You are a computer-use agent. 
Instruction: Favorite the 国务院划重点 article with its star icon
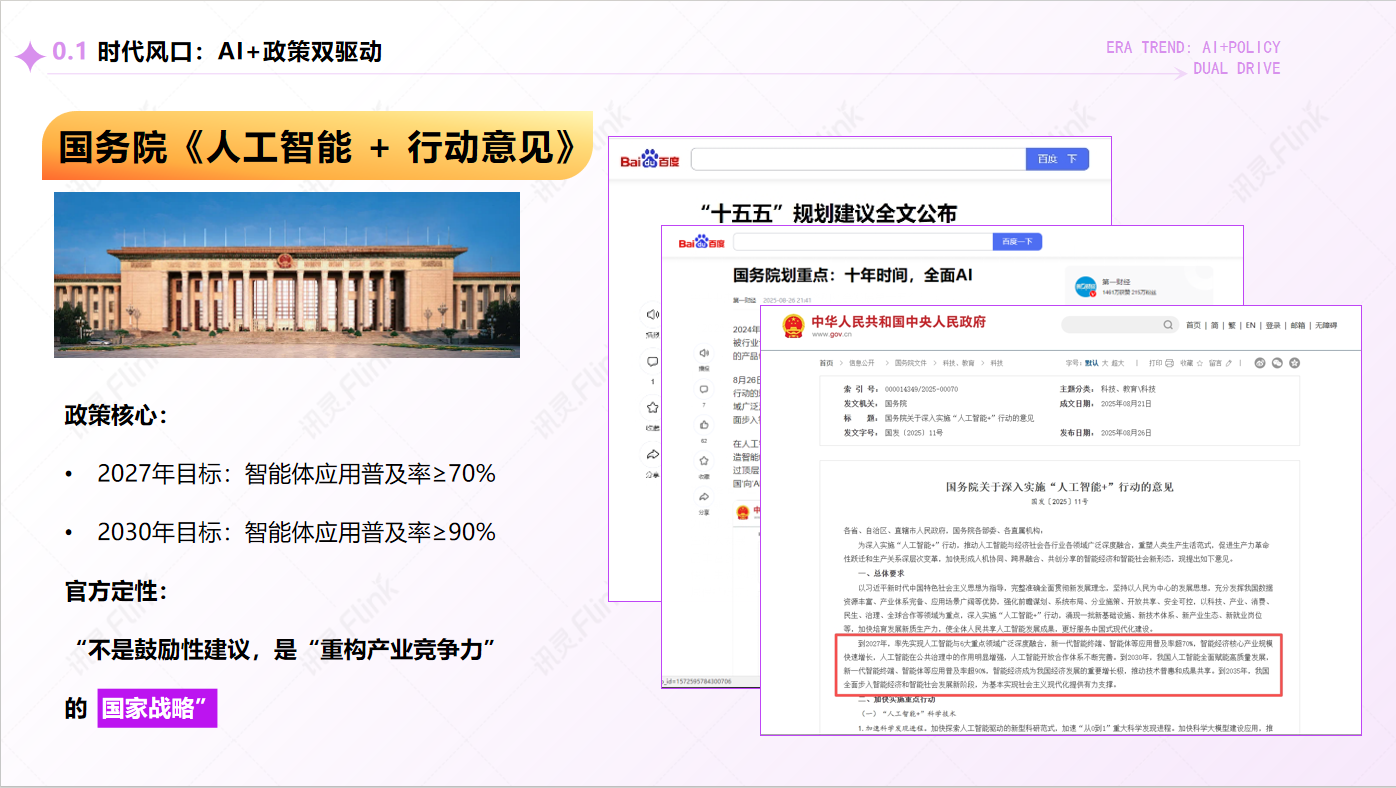click(x=704, y=461)
